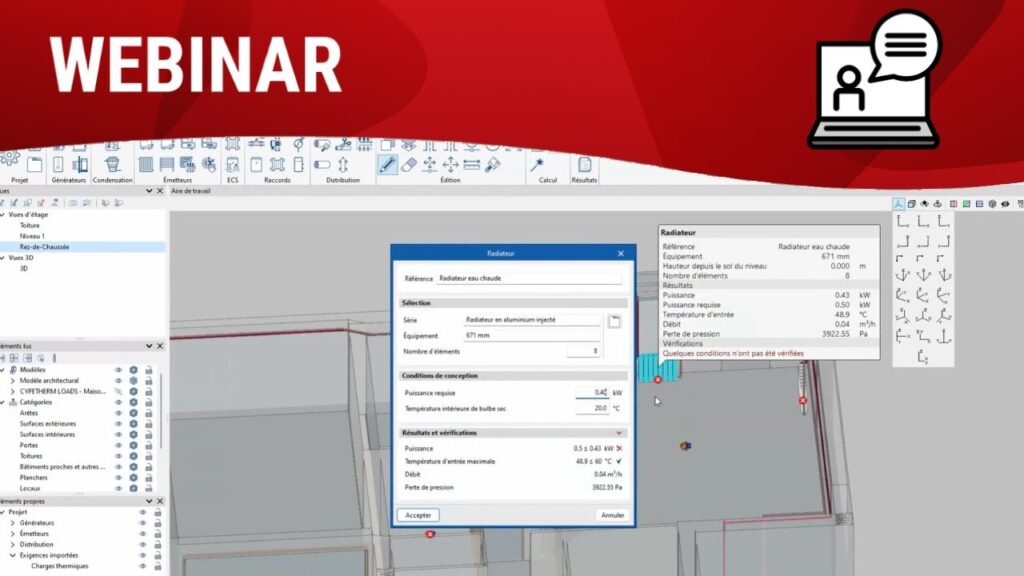Click the Annuler button
Viewport: 1024px width, 576px height.
pyautogui.click(x=612, y=515)
